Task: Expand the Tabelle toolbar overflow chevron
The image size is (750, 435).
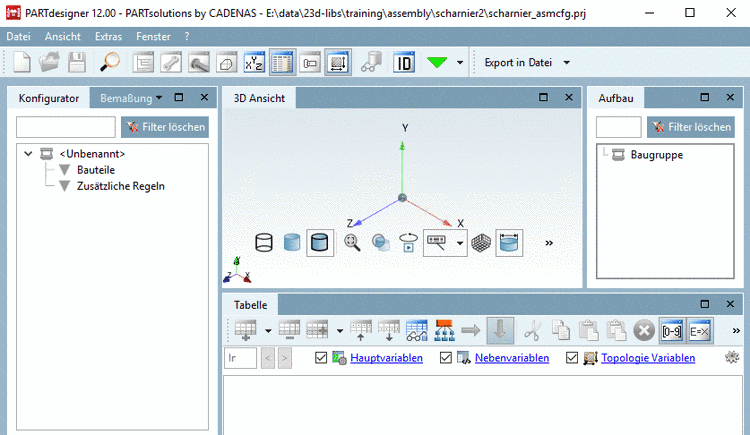Action: pos(736,330)
